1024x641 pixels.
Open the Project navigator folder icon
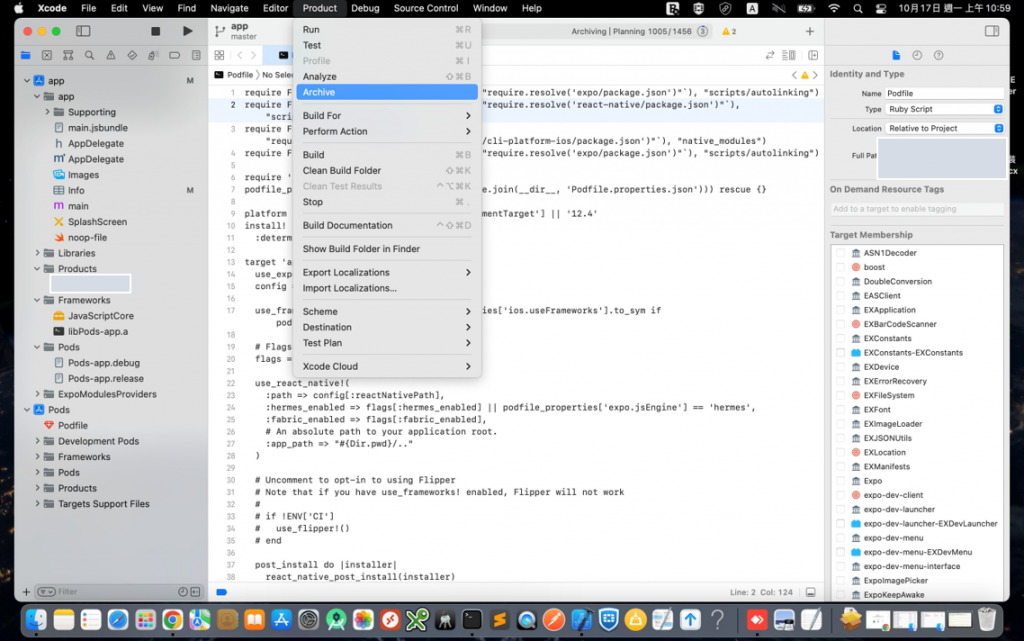tap(25, 55)
